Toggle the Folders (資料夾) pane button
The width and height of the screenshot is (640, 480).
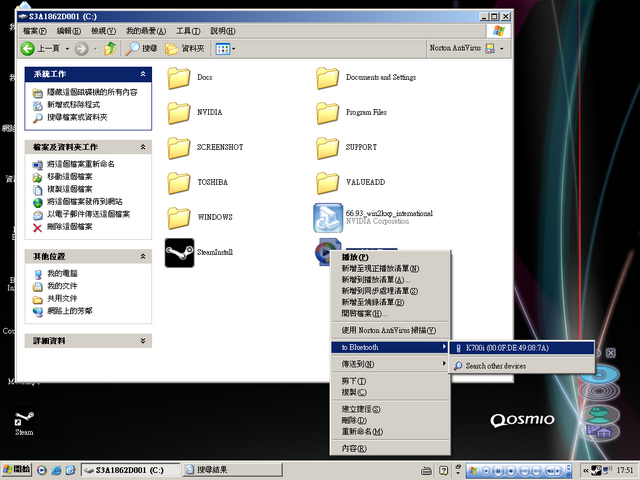(x=184, y=49)
